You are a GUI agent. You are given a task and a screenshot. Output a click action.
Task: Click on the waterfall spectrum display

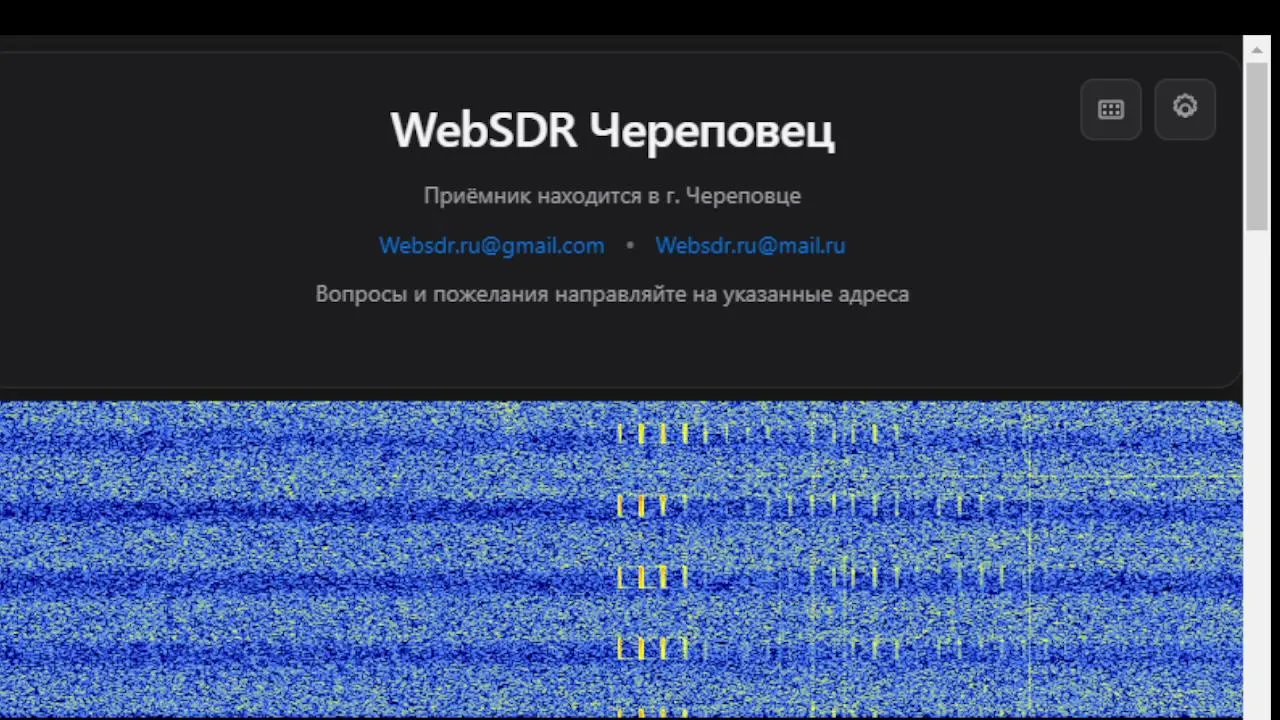[x=621, y=560]
